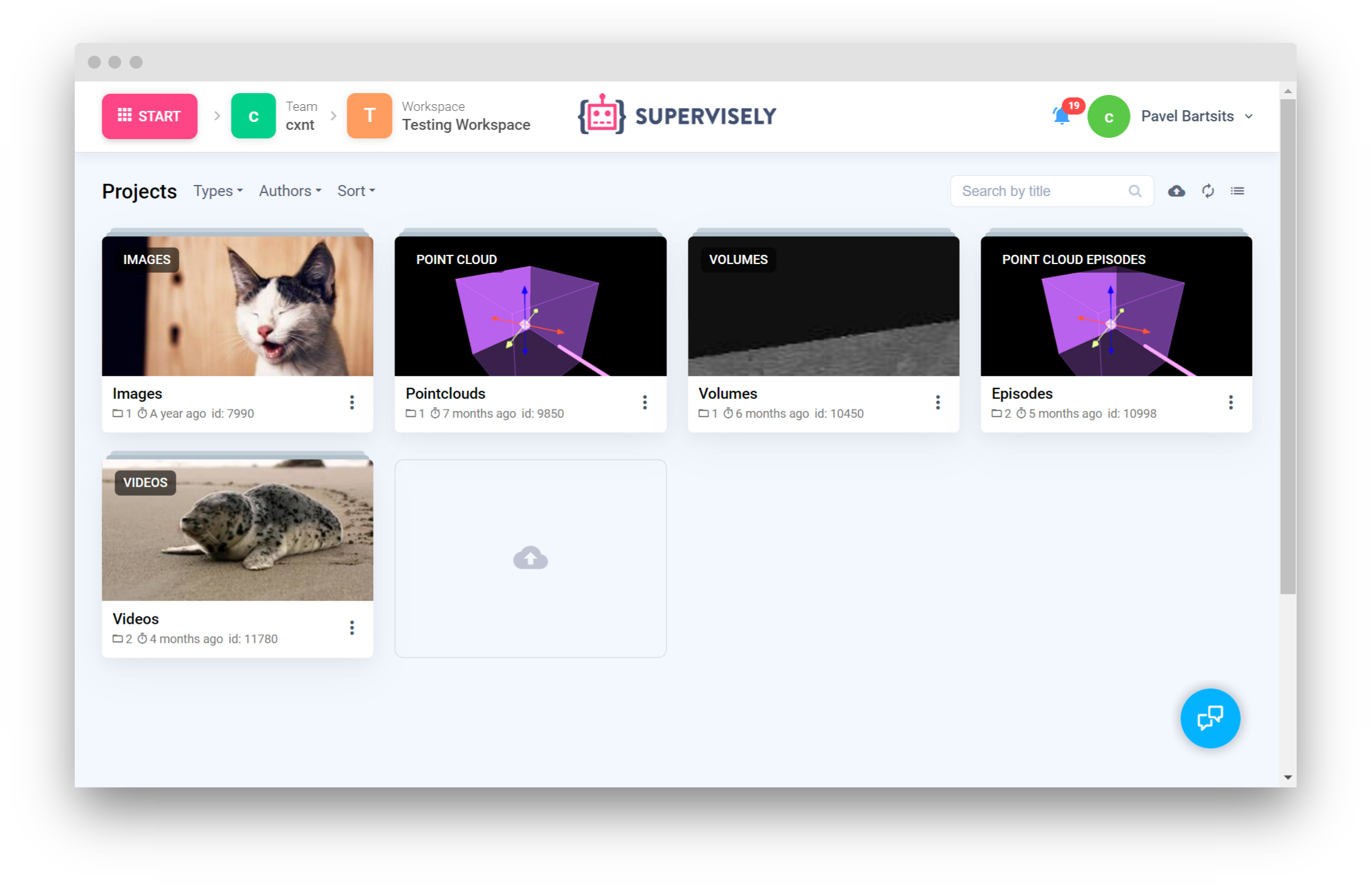Open the Types filter dropdown
This screenshot has width=1372, height=894.
[218, 191]
